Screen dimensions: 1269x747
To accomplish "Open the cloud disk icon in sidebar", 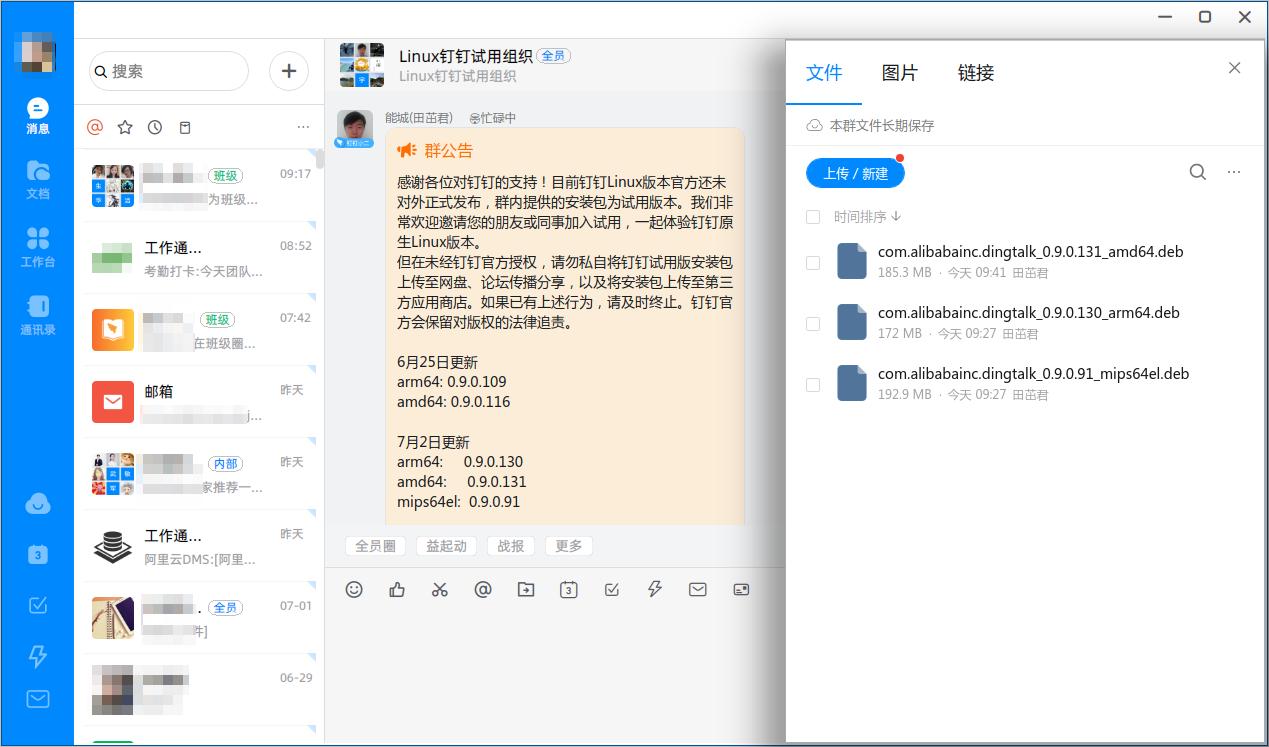I will (38, 504).
